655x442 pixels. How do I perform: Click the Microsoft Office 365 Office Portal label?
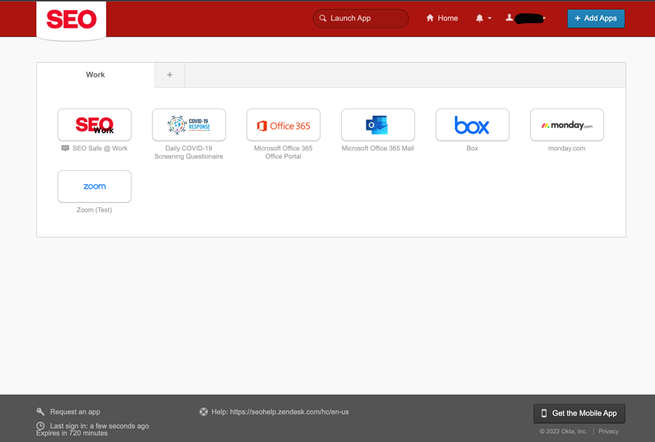click(283, 152)
